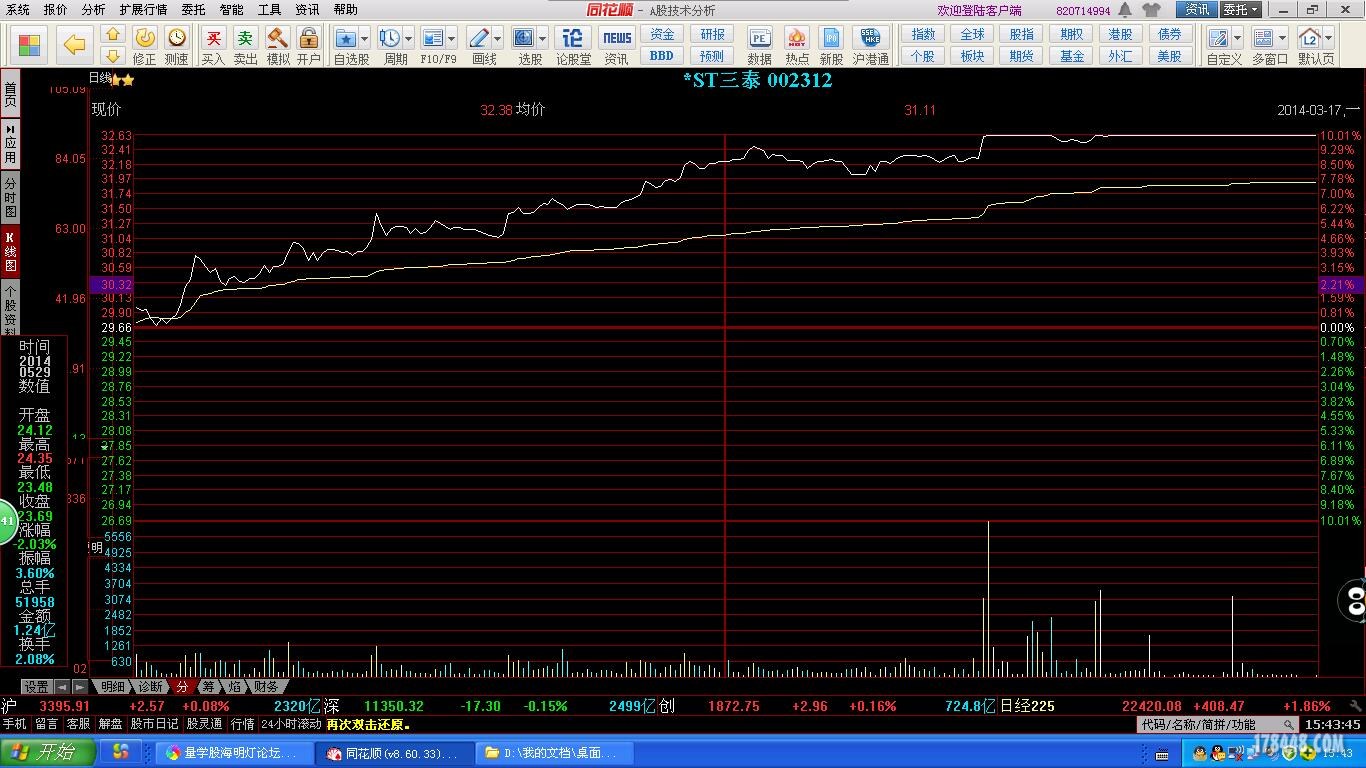Open the 自选股 star folder icon
The width and height of the screenshot is (1366, 768).
click(x=346, y=38)
